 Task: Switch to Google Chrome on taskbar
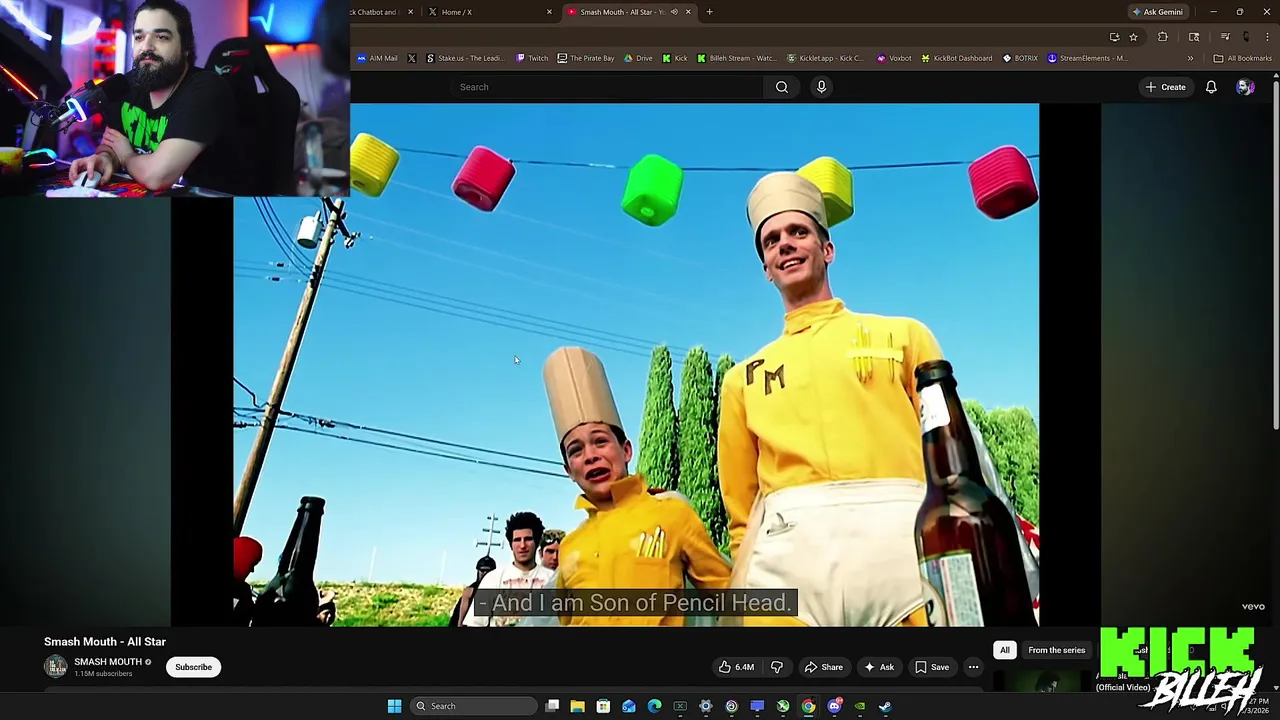click(808, 706)
